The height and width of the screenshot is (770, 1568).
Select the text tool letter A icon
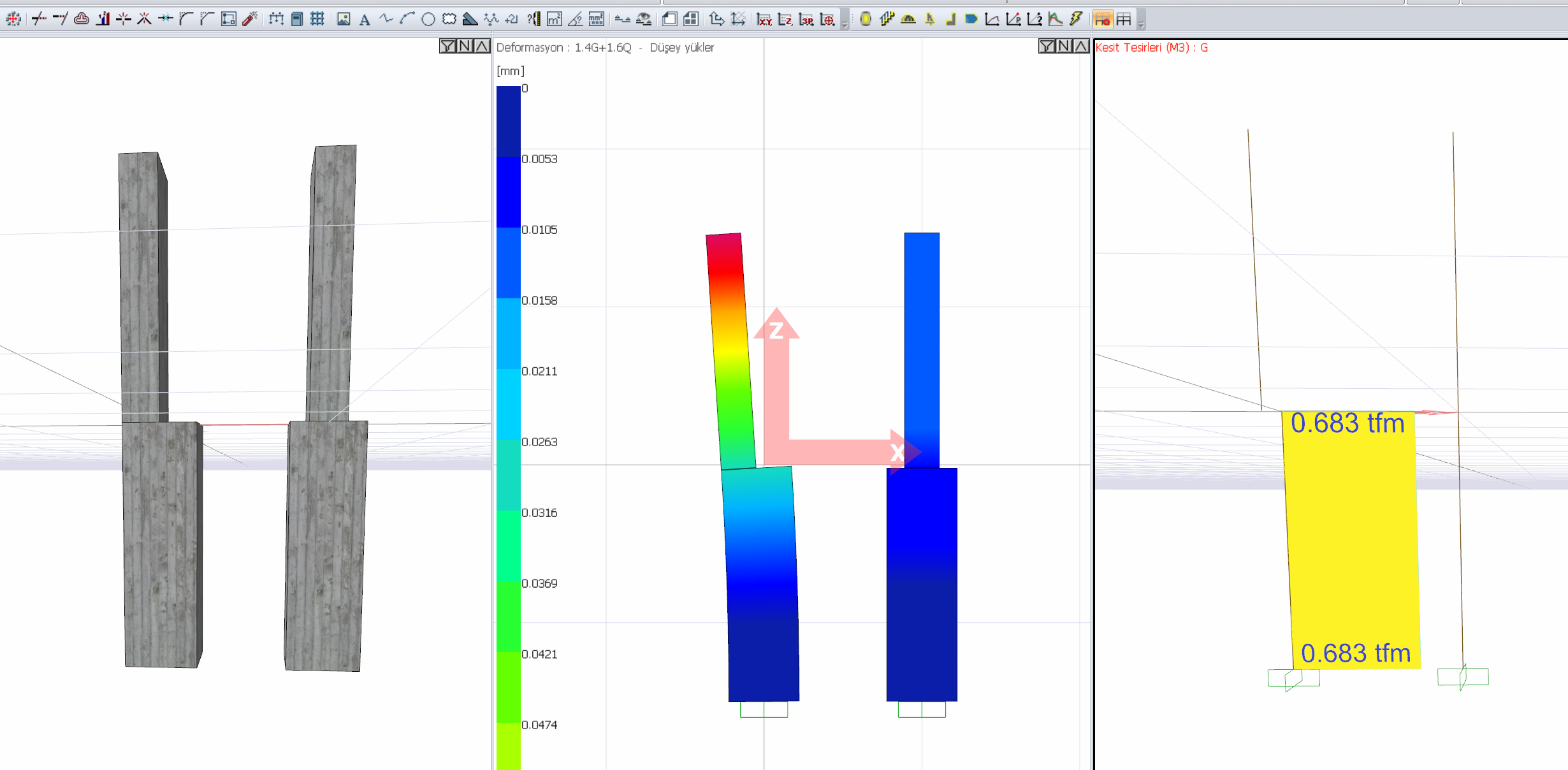[365, 20]
